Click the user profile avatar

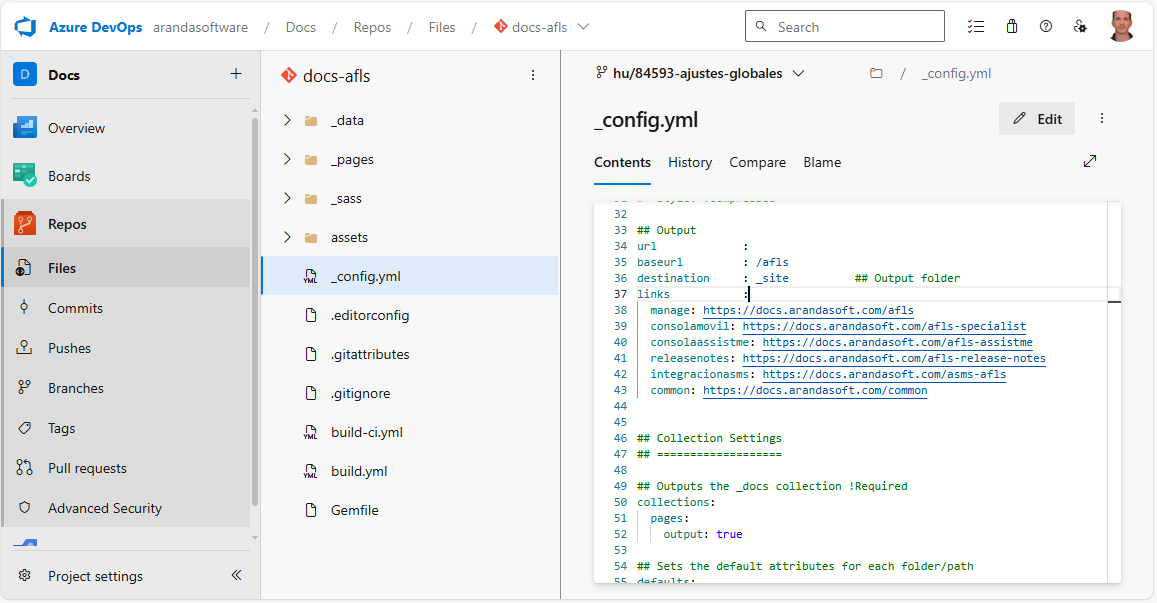(1121, 27)
